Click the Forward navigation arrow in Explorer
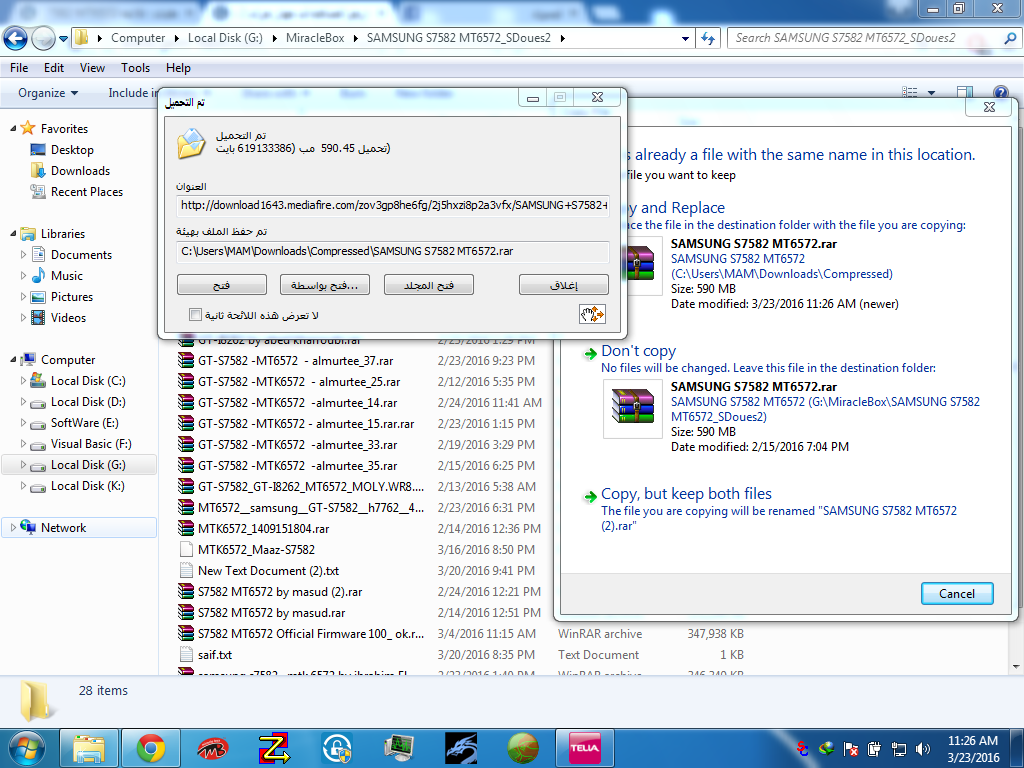Image resolution: width=1024 pixels, height=768 pixels. point(43,38)
